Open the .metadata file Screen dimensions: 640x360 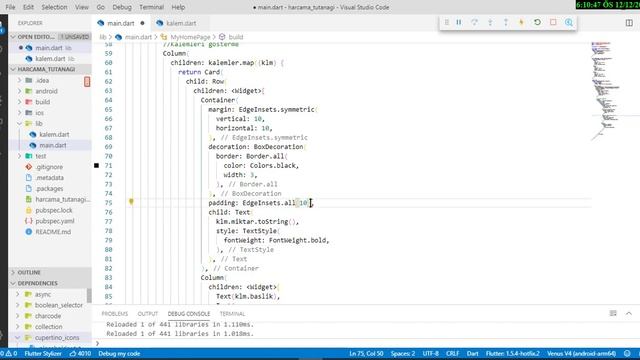tap(49, 178)
